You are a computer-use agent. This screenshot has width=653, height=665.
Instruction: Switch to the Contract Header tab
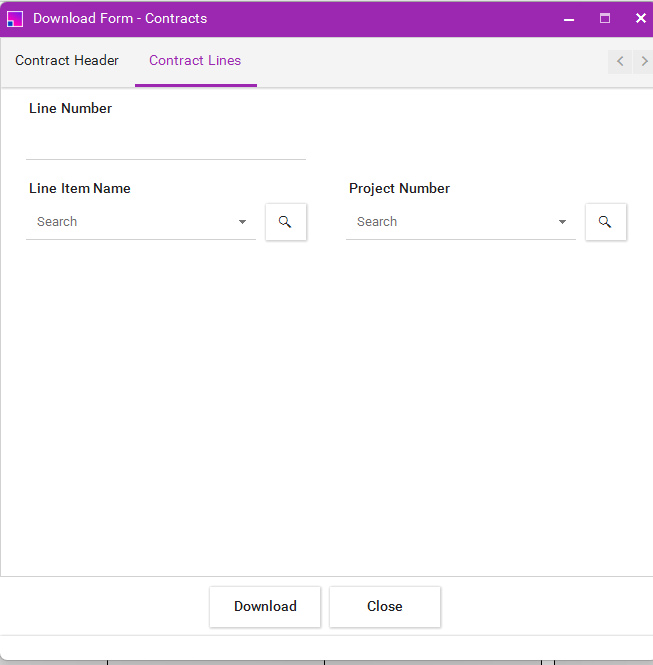point(67,61)
